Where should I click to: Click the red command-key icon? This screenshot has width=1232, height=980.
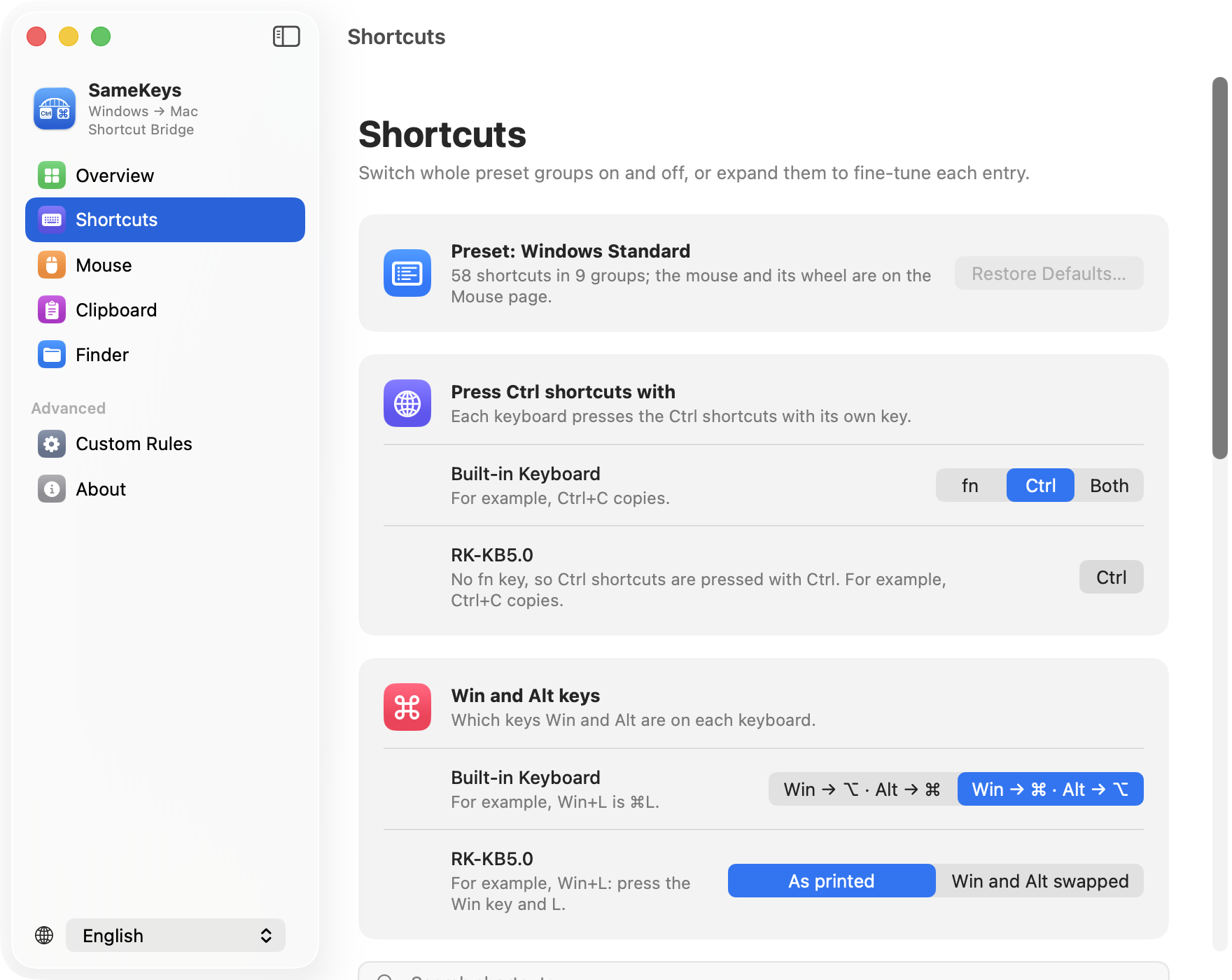(x=407, y=707)
